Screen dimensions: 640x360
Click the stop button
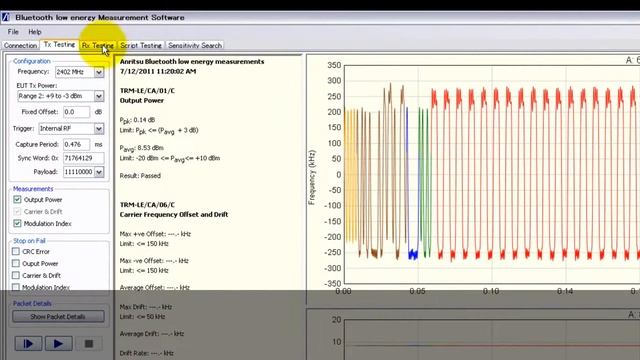tap(89, 344)
